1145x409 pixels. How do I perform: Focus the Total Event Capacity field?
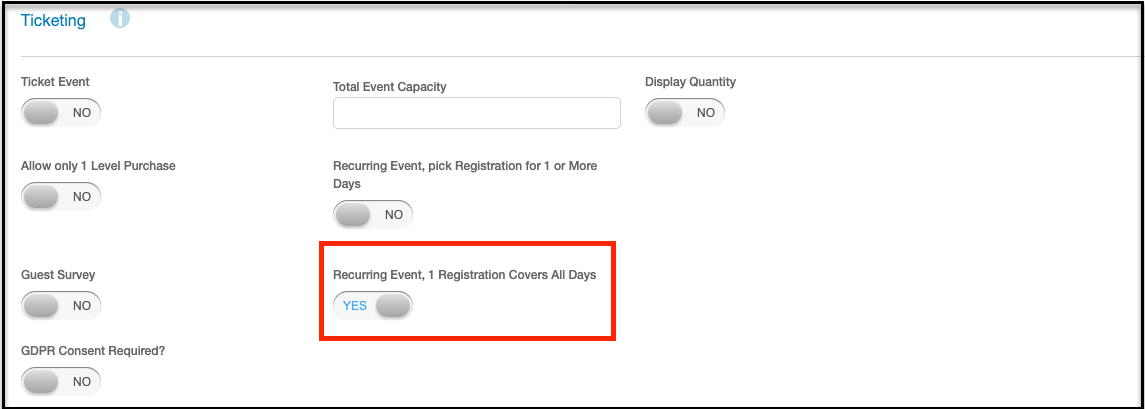click(477, 113)
